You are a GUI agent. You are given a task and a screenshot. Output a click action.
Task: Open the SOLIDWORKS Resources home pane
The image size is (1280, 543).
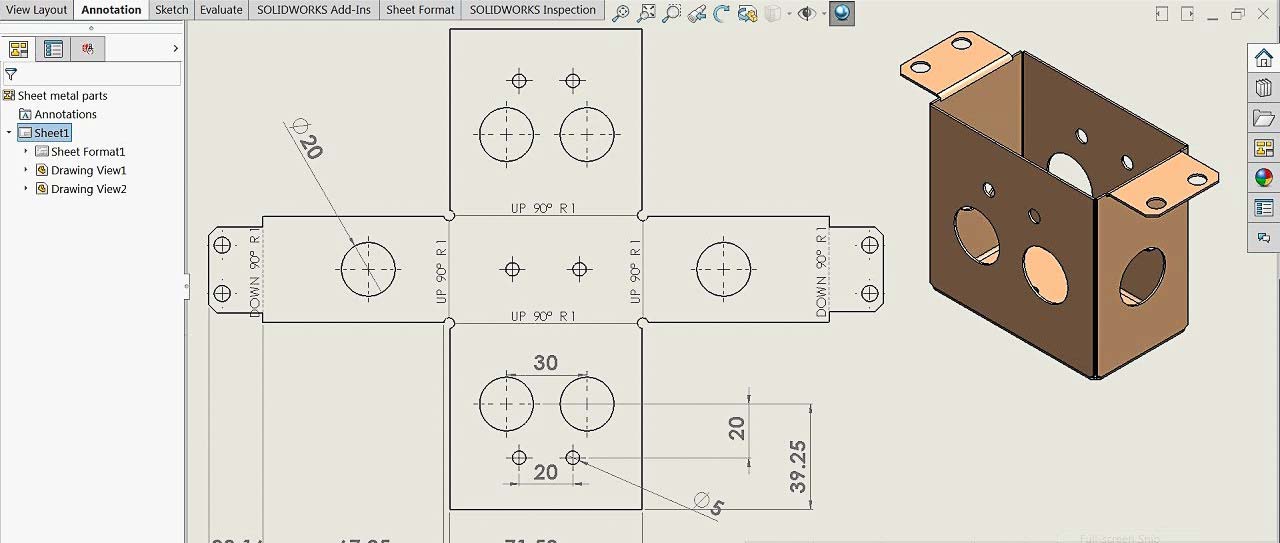pos(1264,59)
